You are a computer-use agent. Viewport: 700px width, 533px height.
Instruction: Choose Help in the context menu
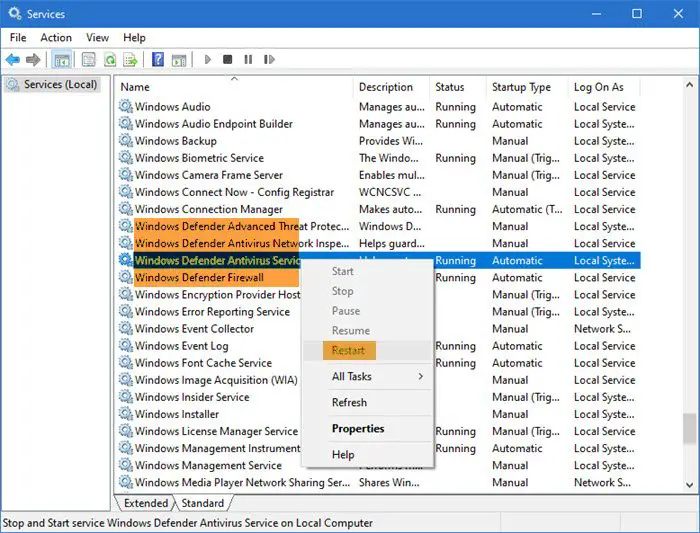coord(368,455)
